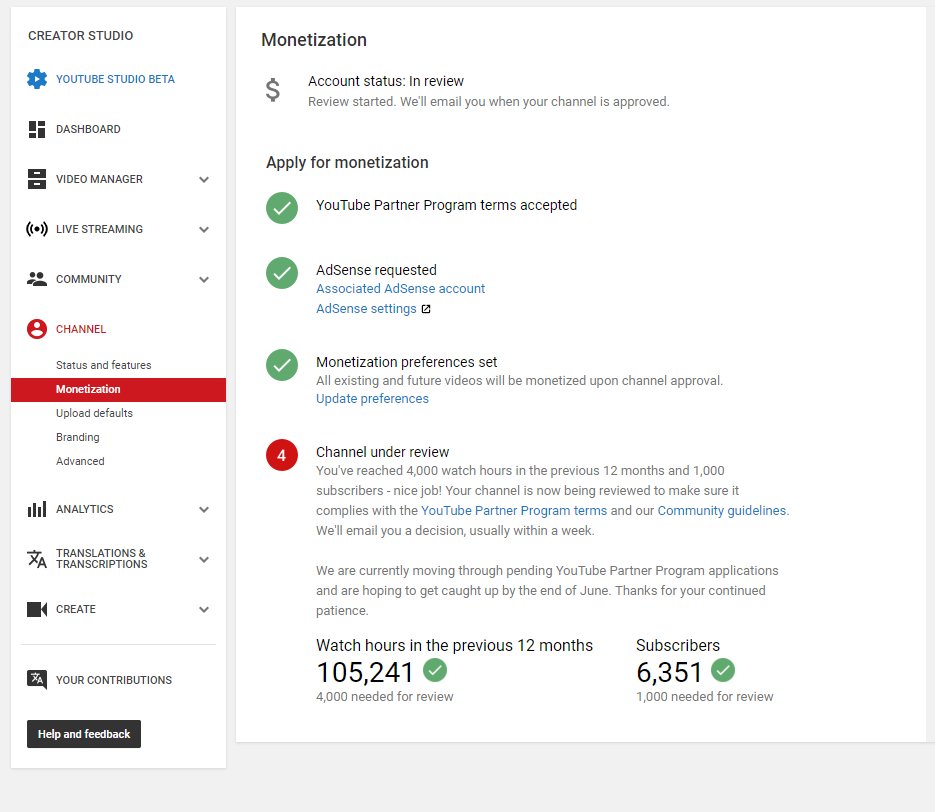The image size is (935, 812).
Task: Expand the Live Streaming chevron
Action: (204, 230)
